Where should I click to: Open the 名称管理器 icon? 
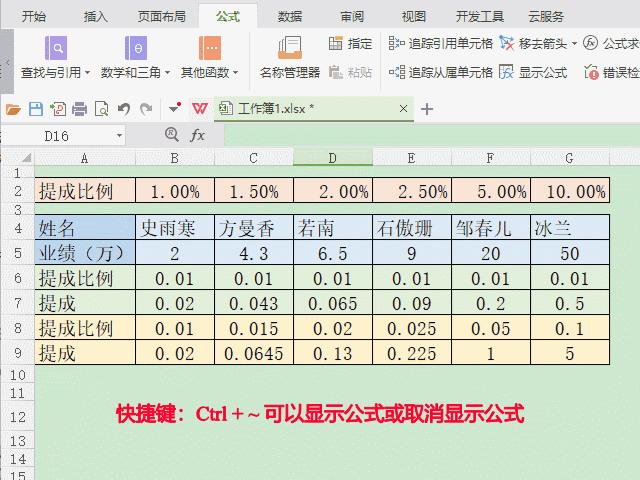pyautogui.click(x=290, y=48)
